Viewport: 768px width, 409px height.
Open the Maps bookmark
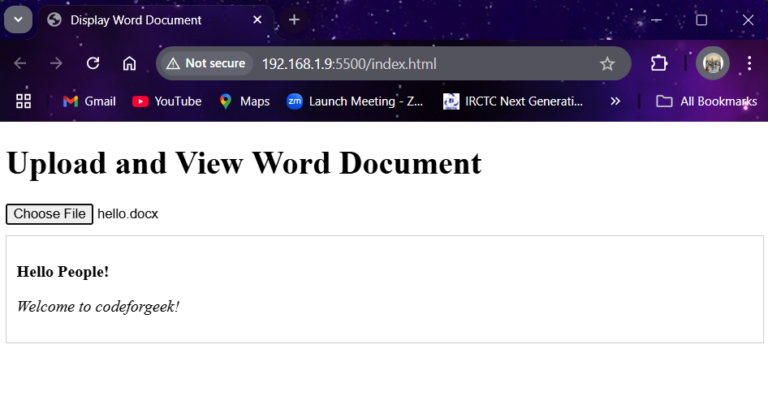click(x=244, y=101)
